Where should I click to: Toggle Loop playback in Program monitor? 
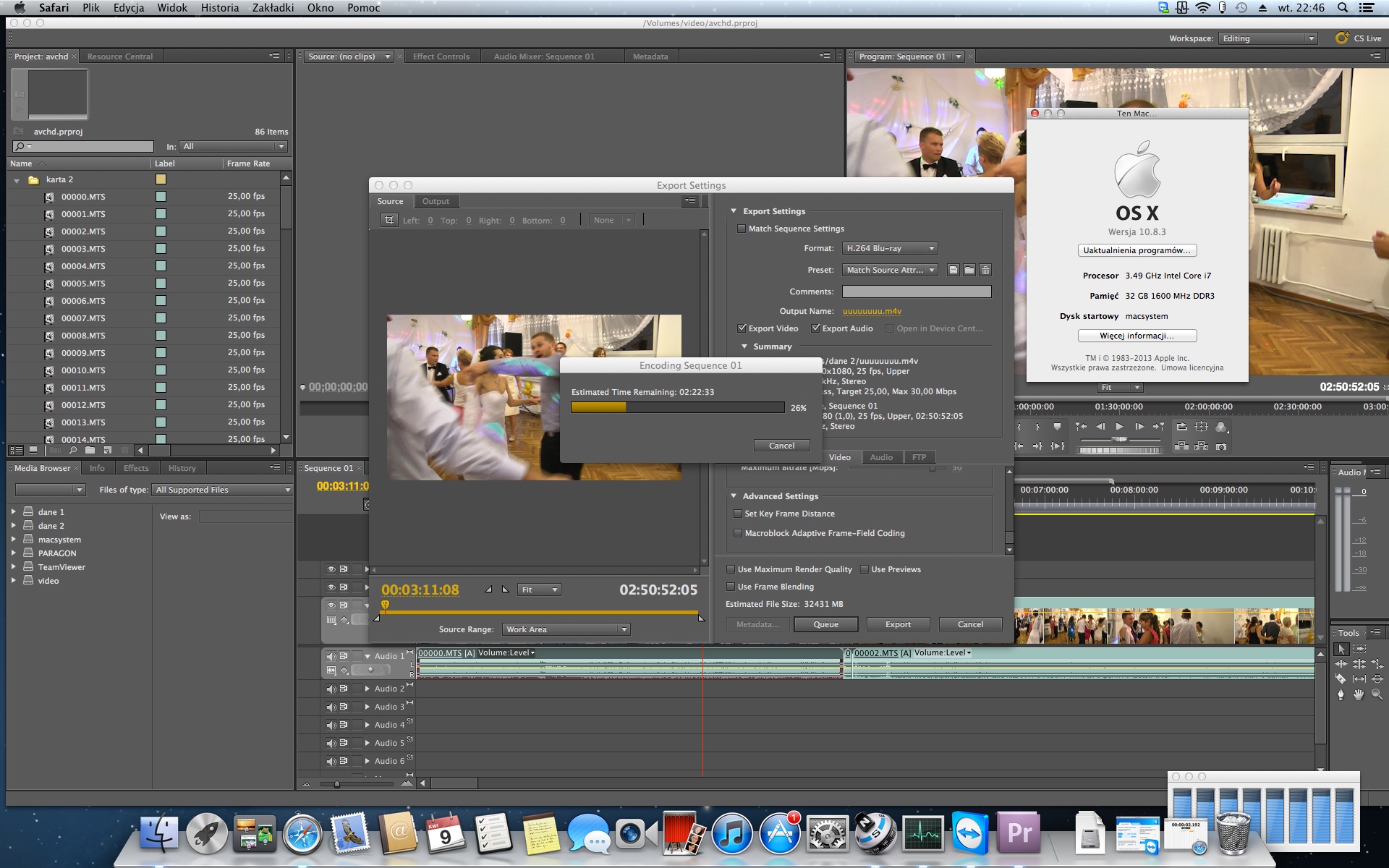pos(1182,427)
